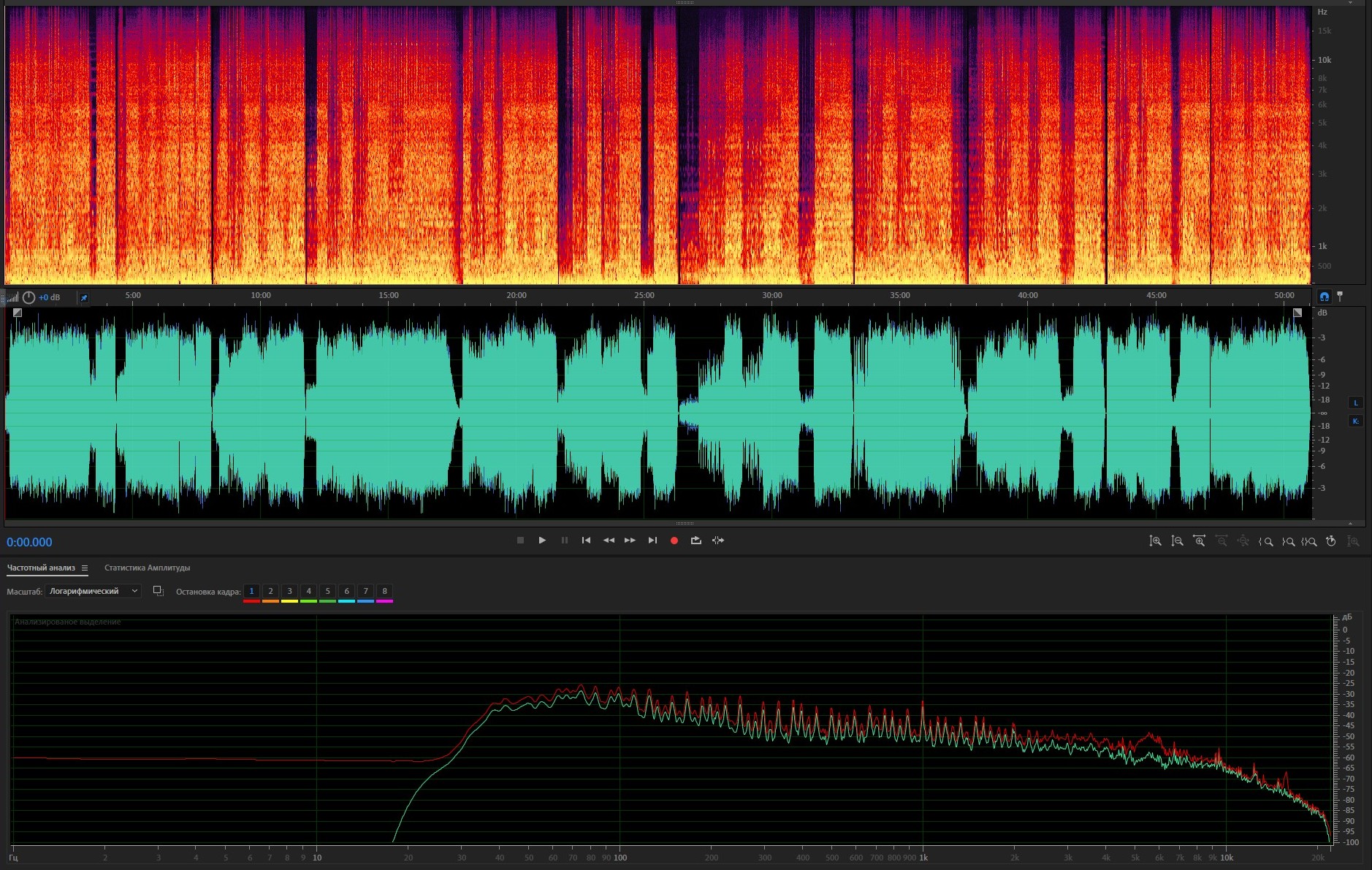Toggle loop playback icon

pyautogui.click(x=695, y=541)
